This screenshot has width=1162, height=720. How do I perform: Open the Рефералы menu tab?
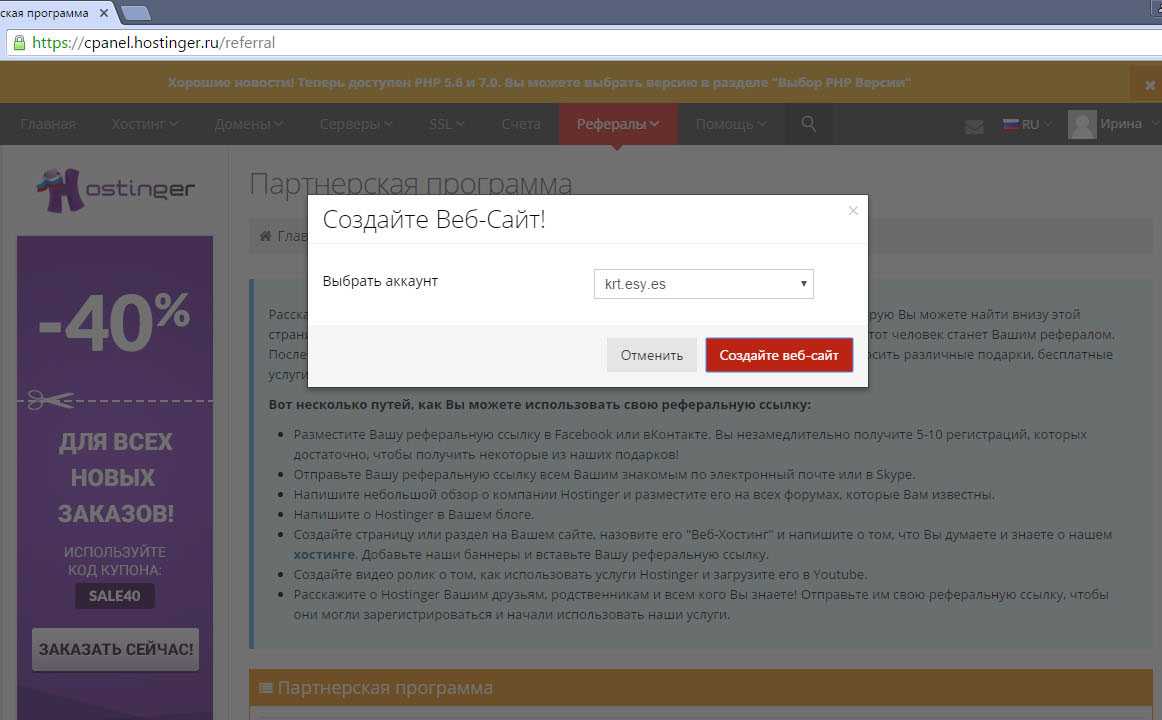(617, 125)
